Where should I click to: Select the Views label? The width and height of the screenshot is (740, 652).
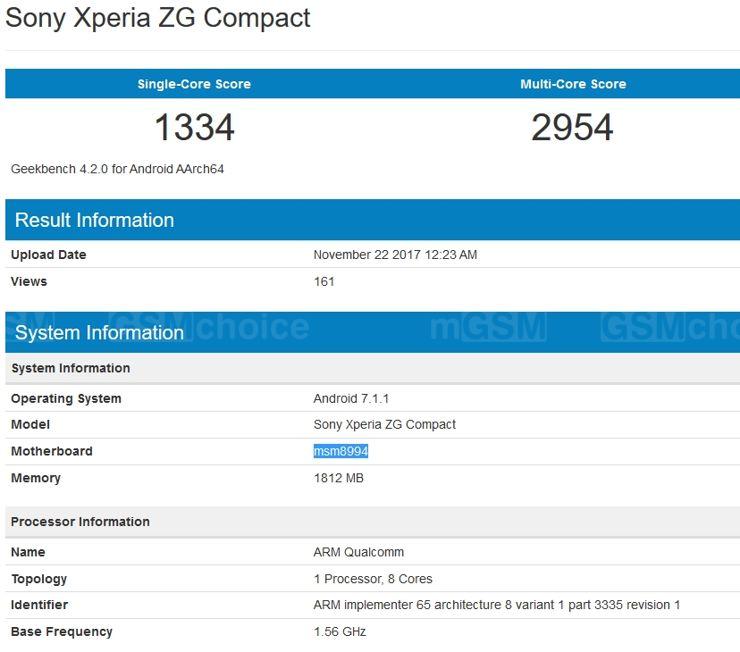(x=29, y=282)
